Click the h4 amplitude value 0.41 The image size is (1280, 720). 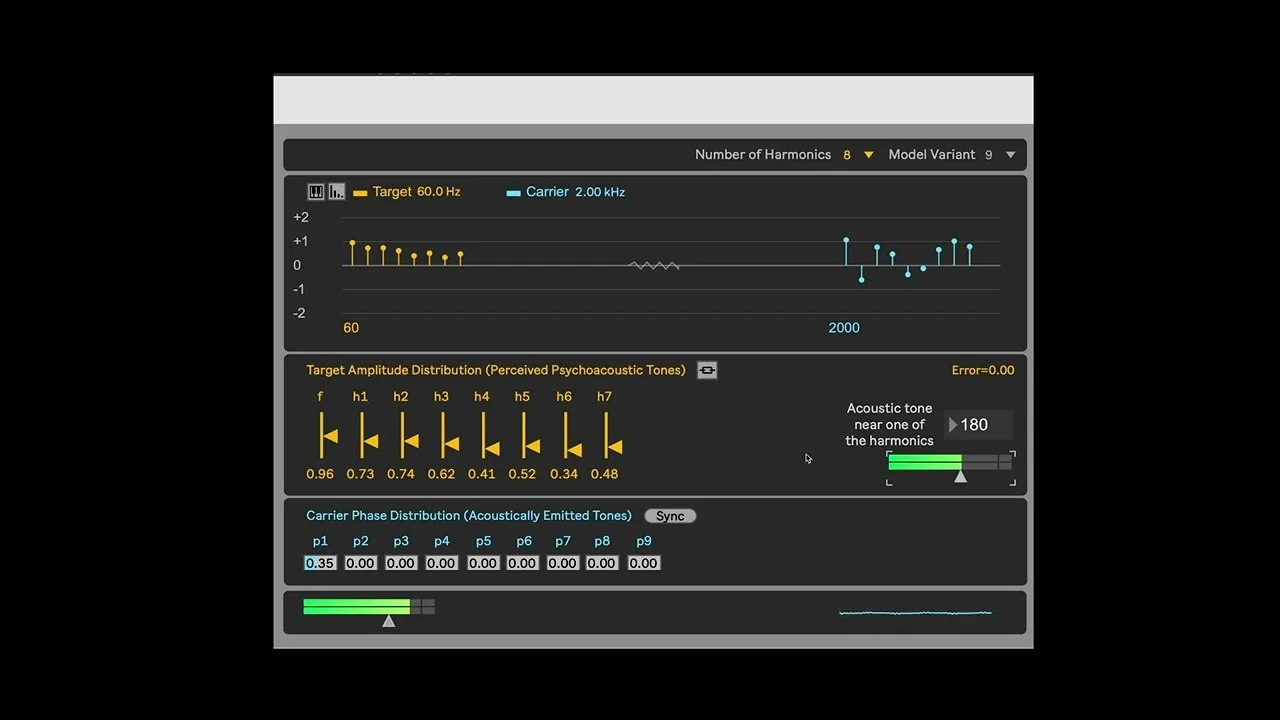coord(482,474)
